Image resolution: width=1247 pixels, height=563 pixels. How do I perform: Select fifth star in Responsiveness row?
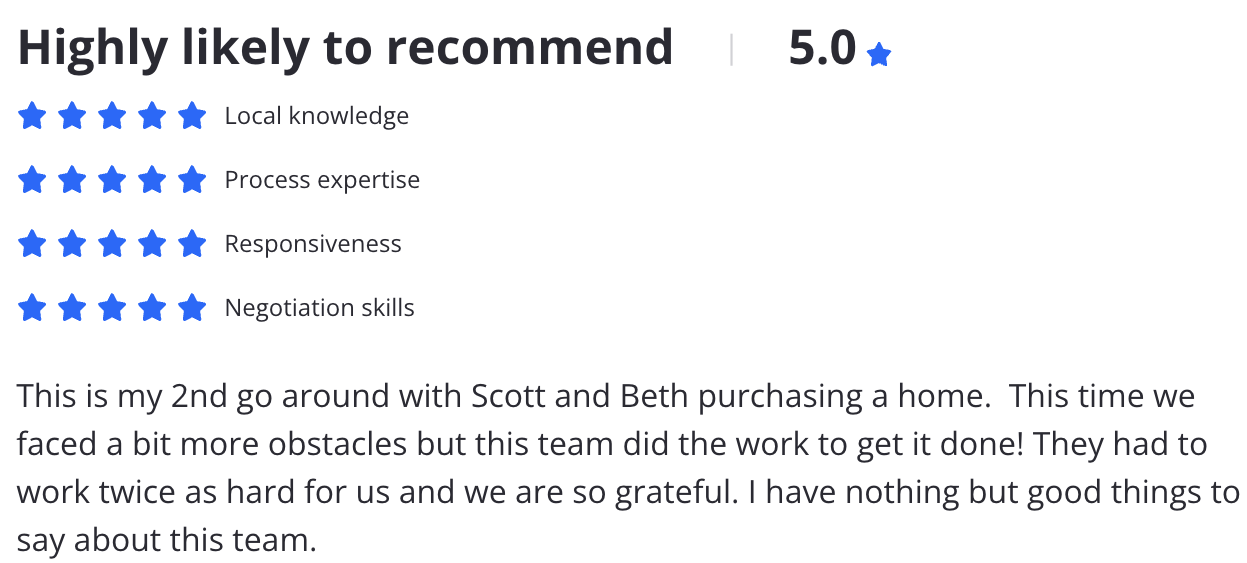(x=192, y=244)
